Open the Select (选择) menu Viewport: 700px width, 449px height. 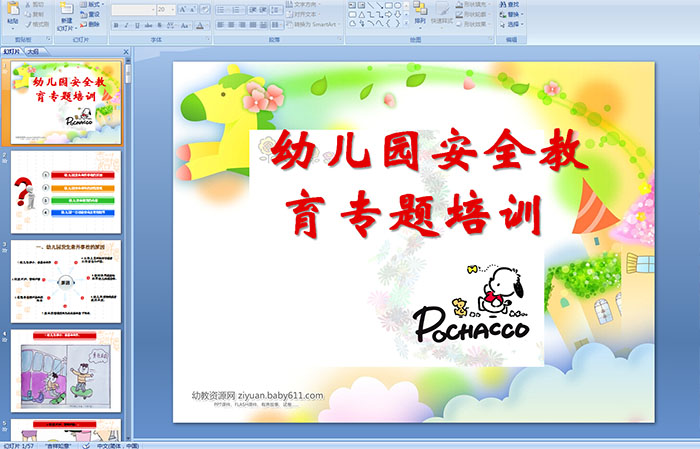511,24
